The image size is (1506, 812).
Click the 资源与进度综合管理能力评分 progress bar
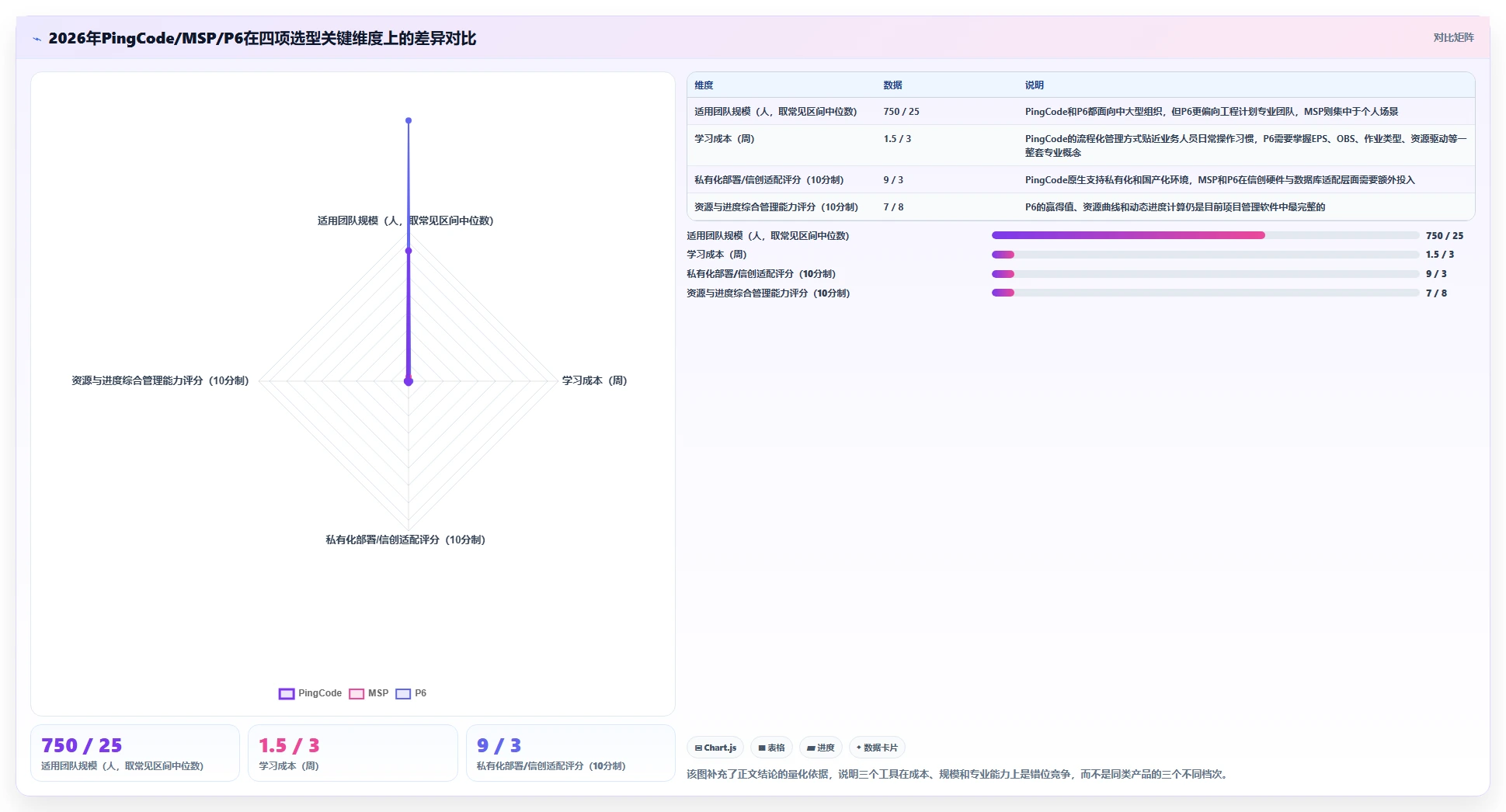(x=1205, y=293)
